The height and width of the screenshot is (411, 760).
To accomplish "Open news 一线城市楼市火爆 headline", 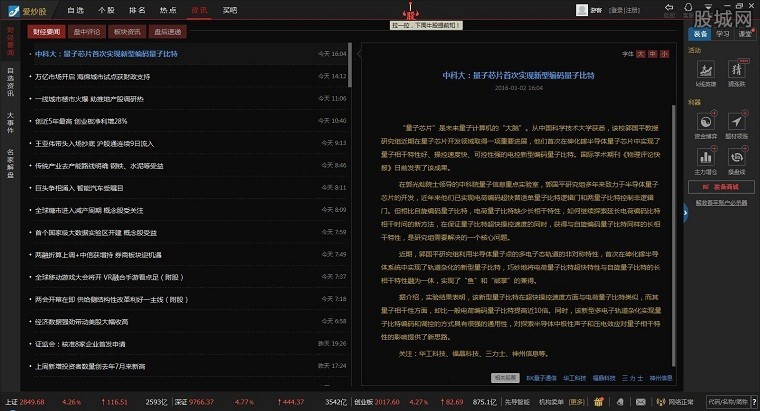I will point(89,99).
